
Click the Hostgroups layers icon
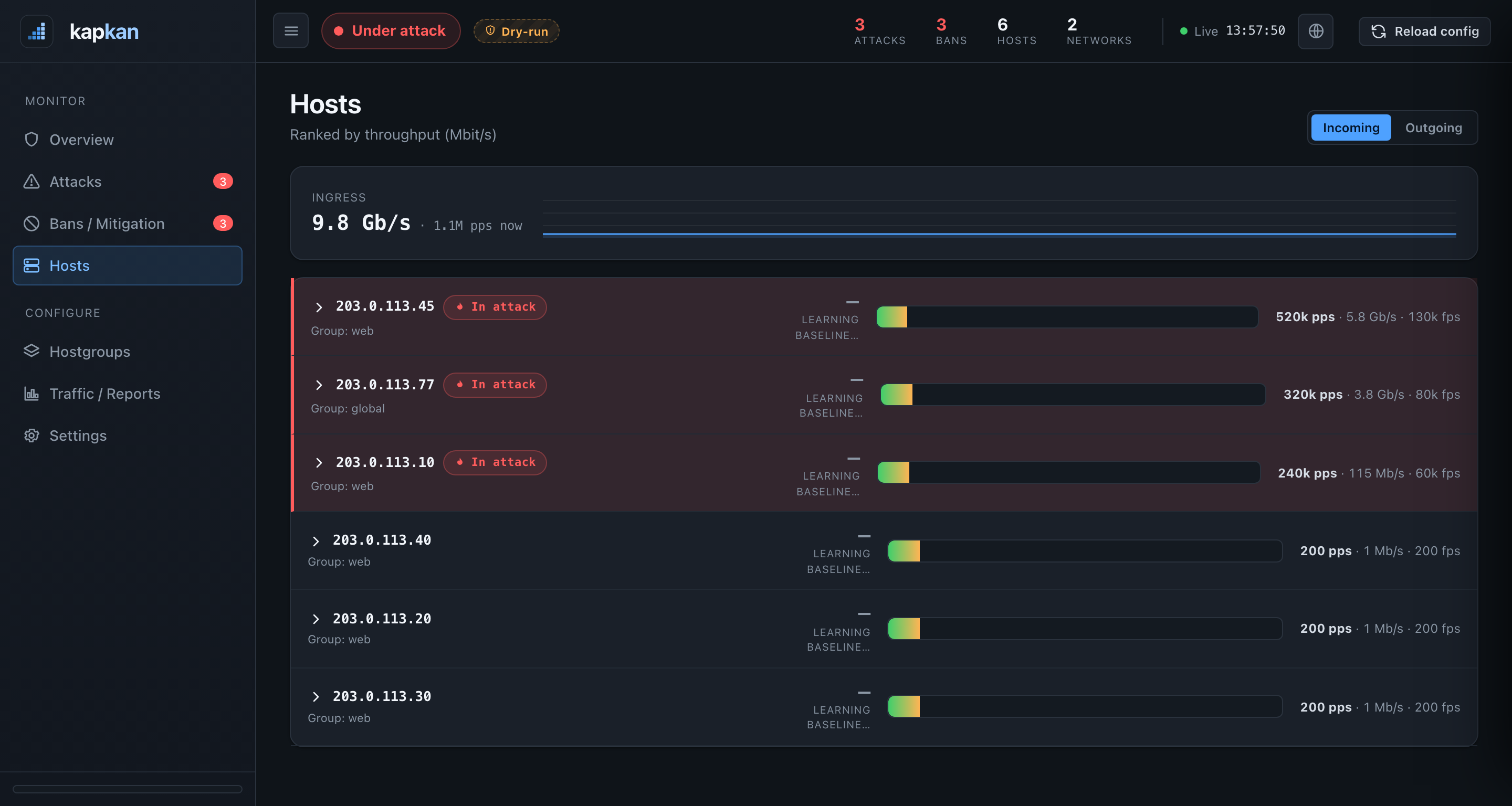pyautogui.click(x=31, y=352)
